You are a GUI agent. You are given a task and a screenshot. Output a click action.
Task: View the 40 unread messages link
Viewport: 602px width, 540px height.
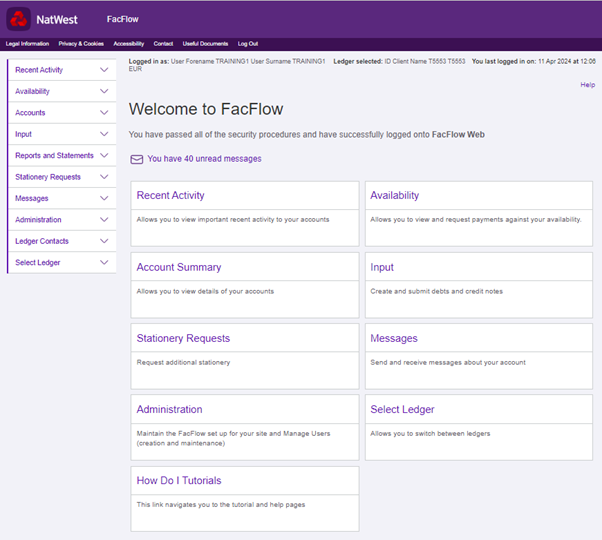[204, 159]
